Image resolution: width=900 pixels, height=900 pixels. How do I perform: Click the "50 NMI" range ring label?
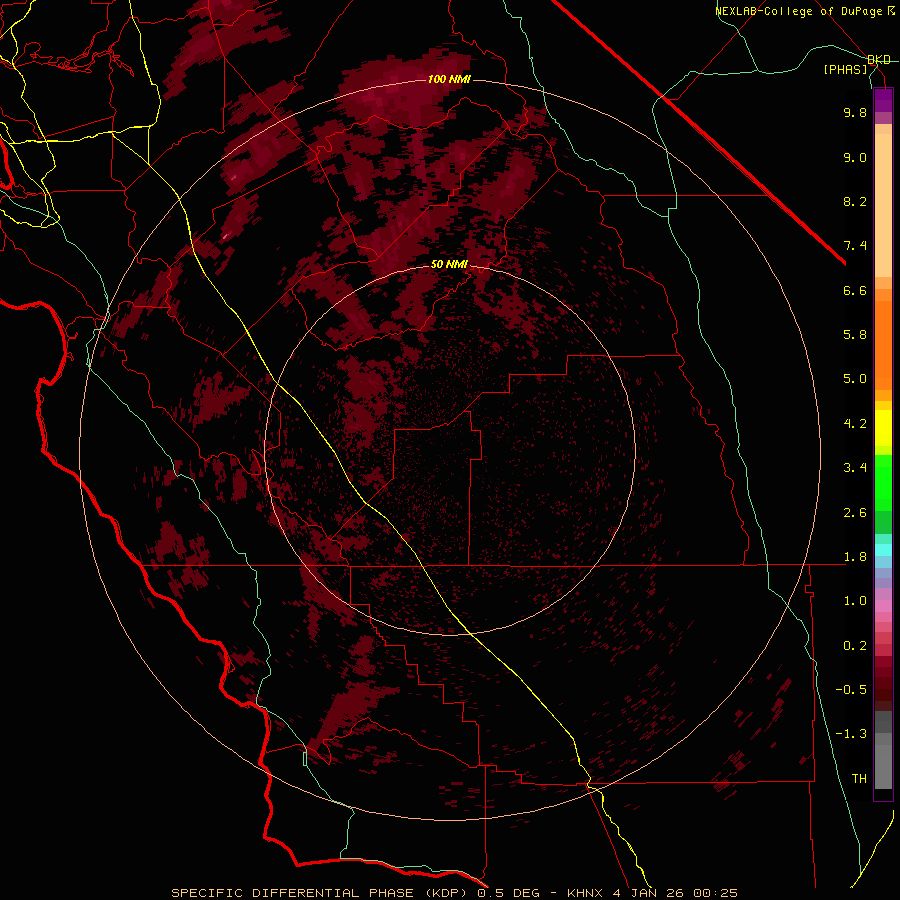(x=449, y=265)
